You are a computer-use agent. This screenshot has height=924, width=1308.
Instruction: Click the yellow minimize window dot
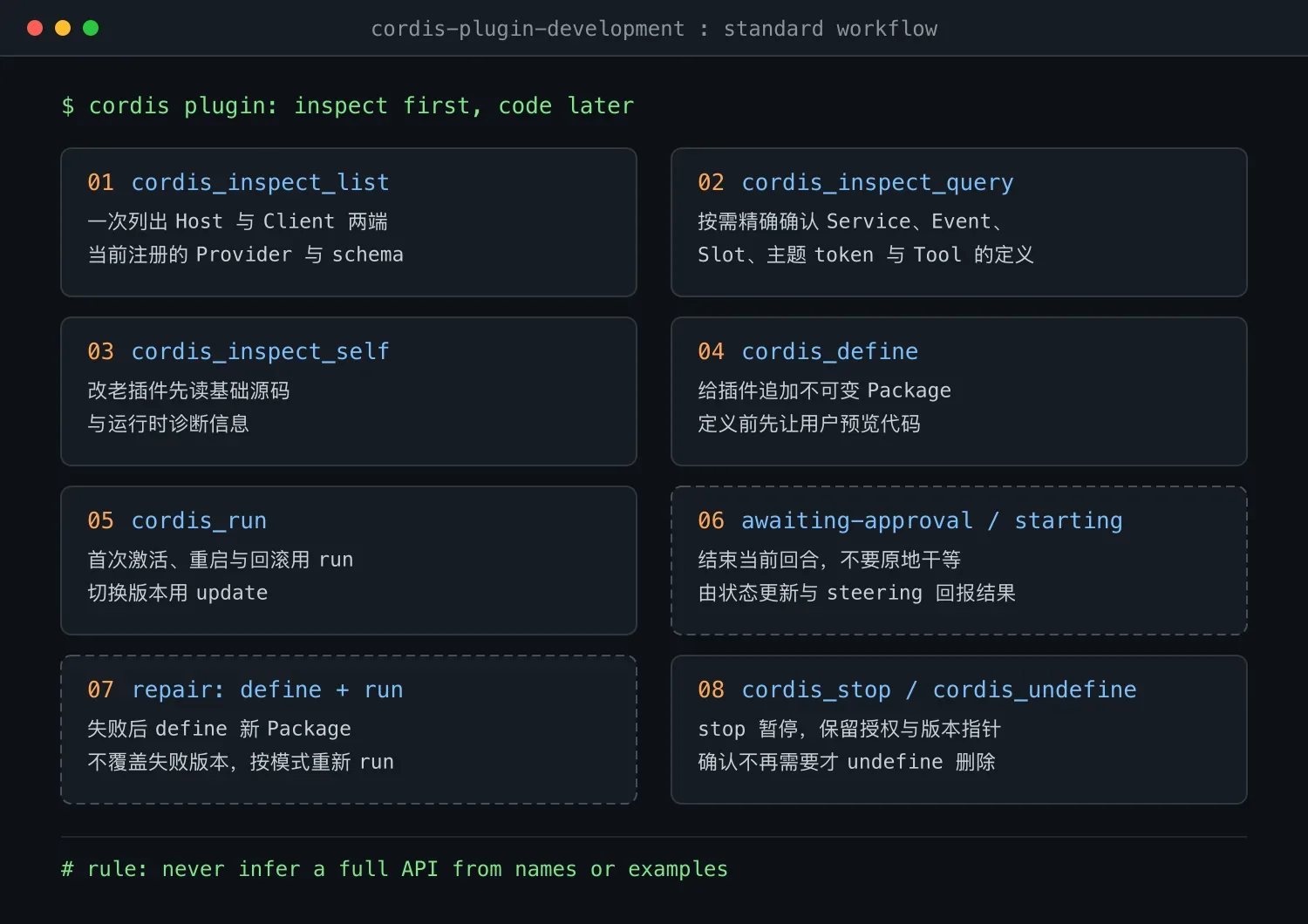[63, 28]
